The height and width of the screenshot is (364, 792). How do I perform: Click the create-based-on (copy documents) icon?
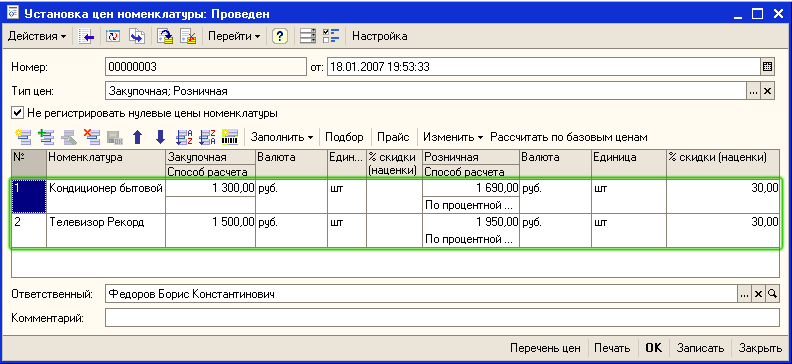(x=137, y=36)
